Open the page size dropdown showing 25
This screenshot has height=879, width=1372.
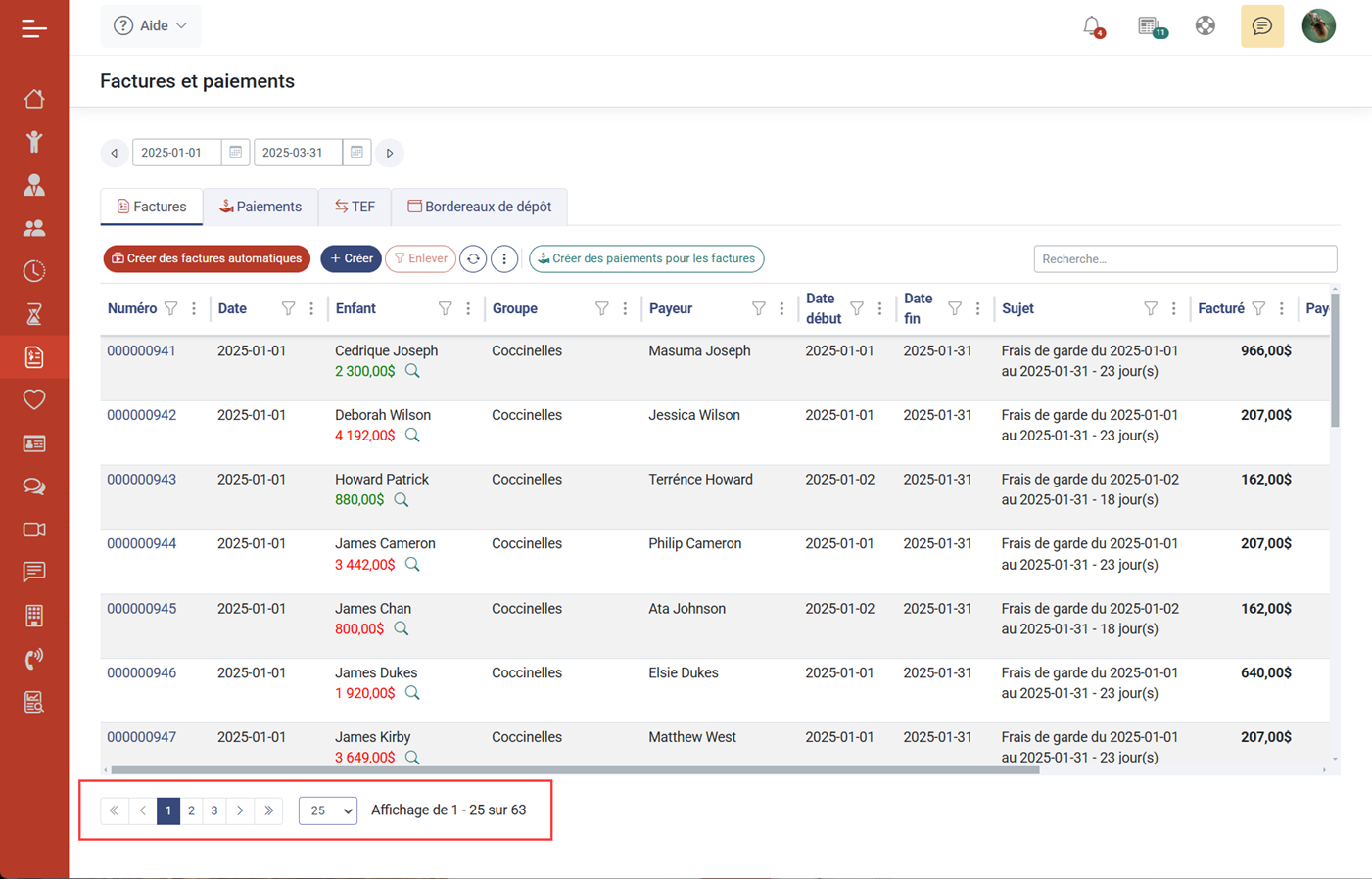click(x=328, y=810)
